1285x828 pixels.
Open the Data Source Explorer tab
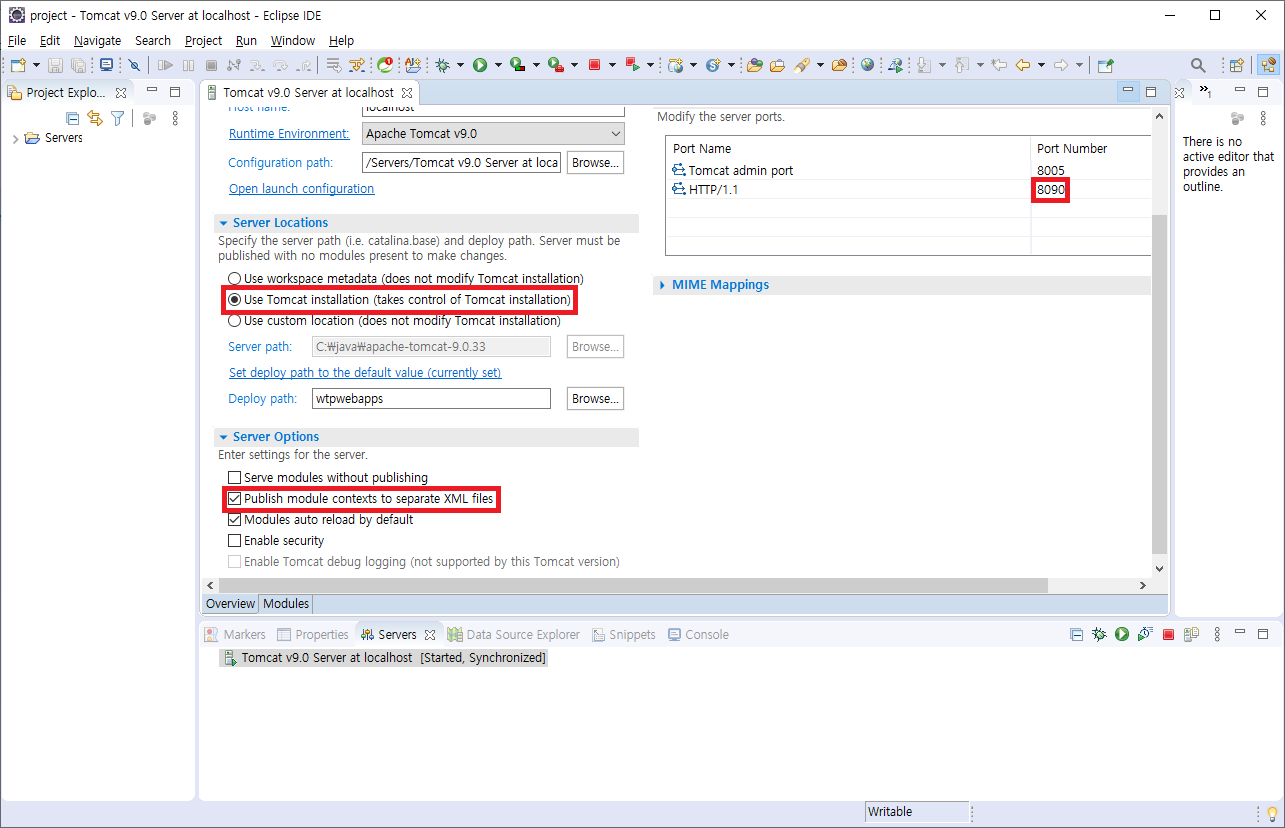[513, 634]
